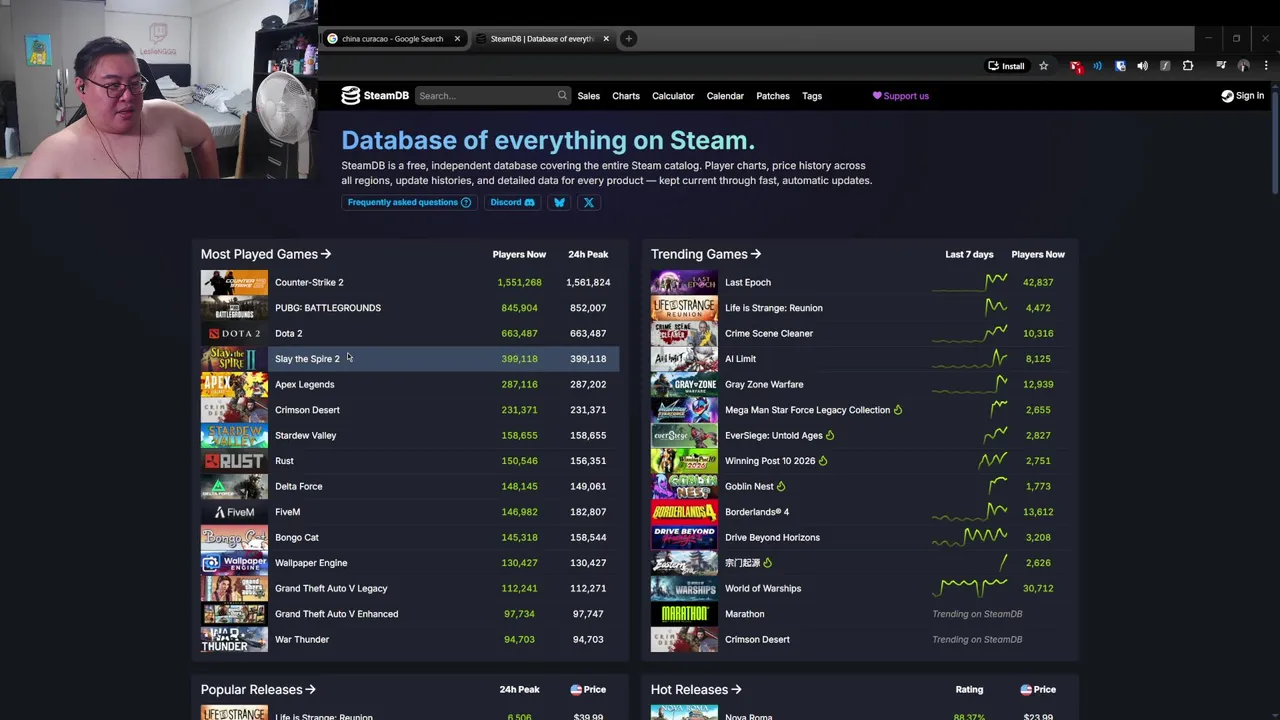Open the media control music-note icon
Viewport: 1280px width, 720px height.
1221,66
